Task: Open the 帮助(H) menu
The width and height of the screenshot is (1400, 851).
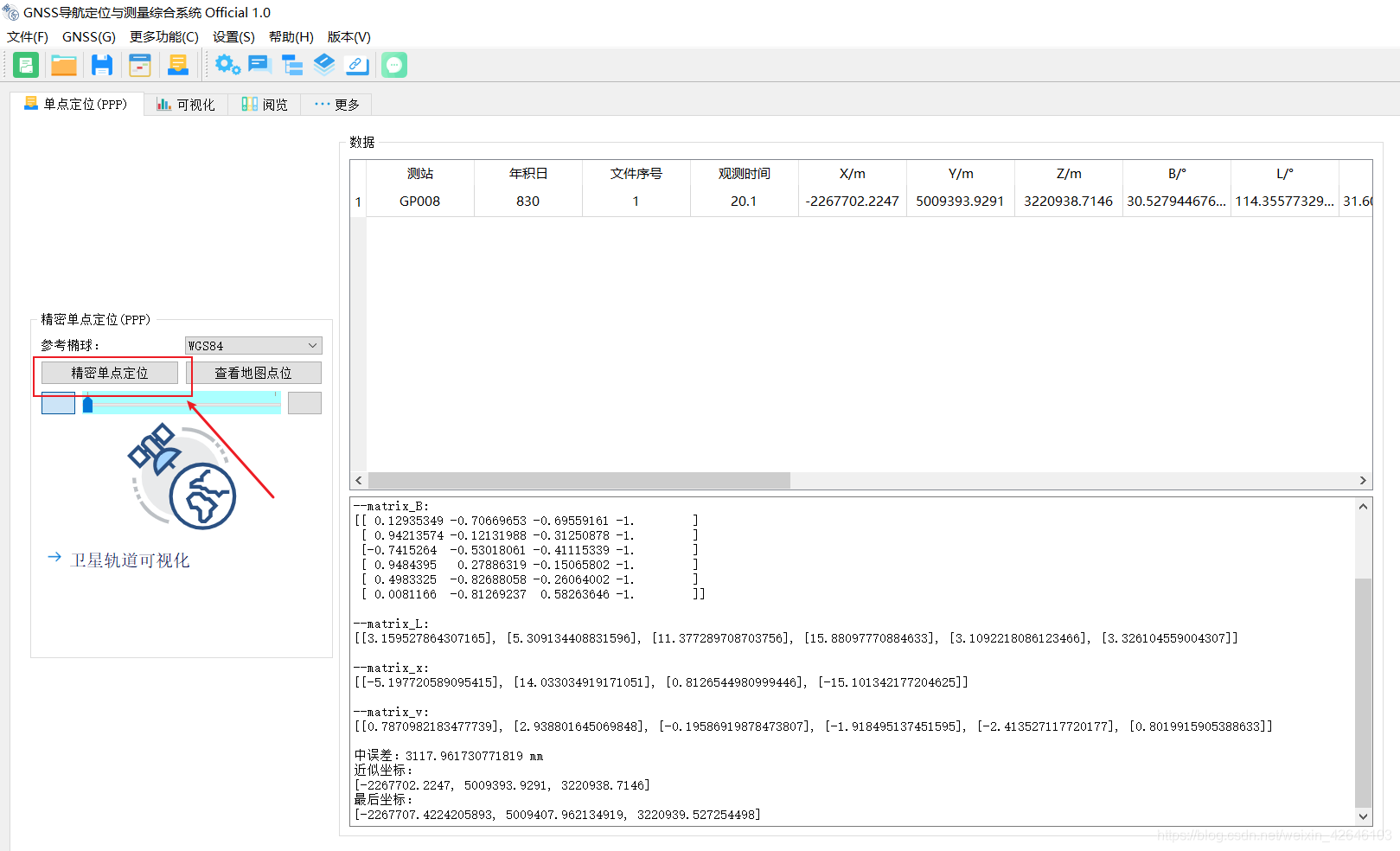Action: [x=291, y=36]
